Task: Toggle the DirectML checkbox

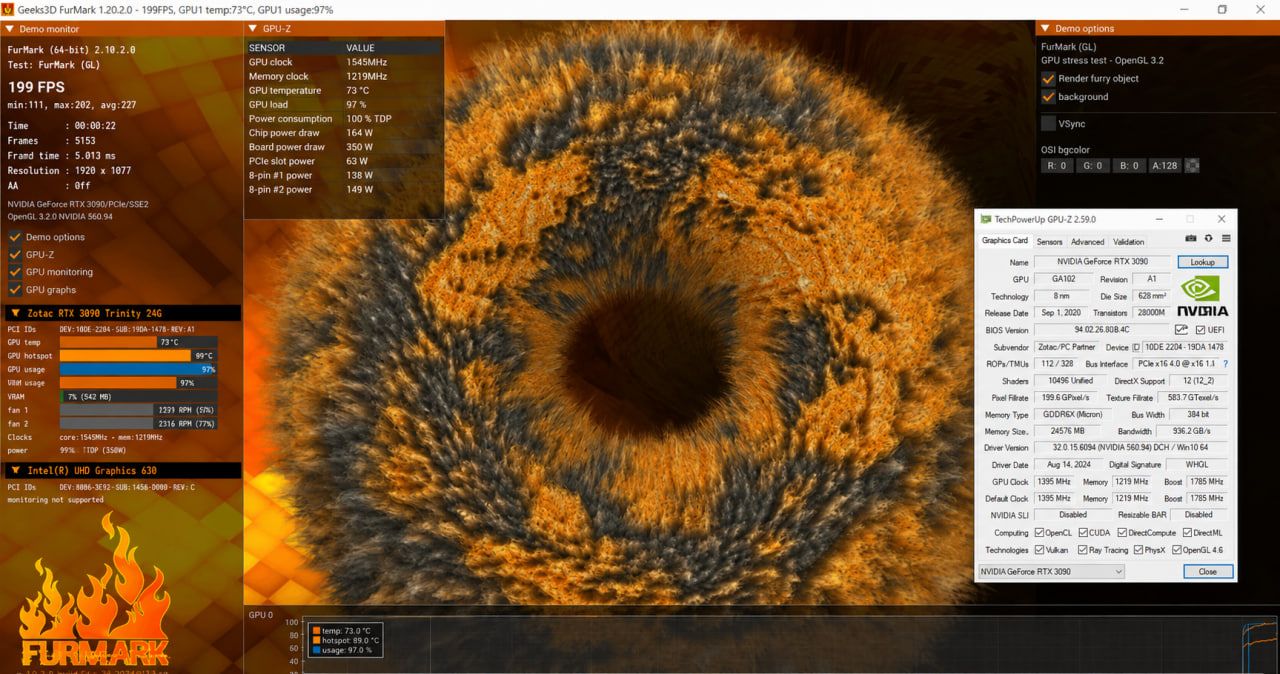Action: 1187,533
